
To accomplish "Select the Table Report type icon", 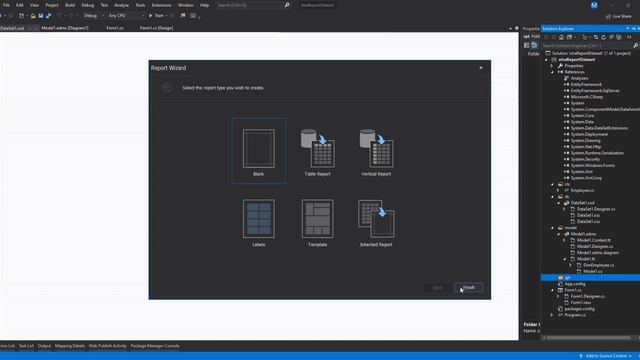I will click(318, 148).
